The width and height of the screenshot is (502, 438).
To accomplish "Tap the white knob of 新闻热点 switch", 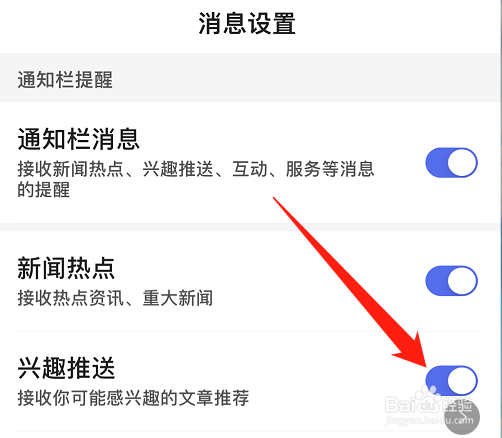I will [x=462, y=281].
